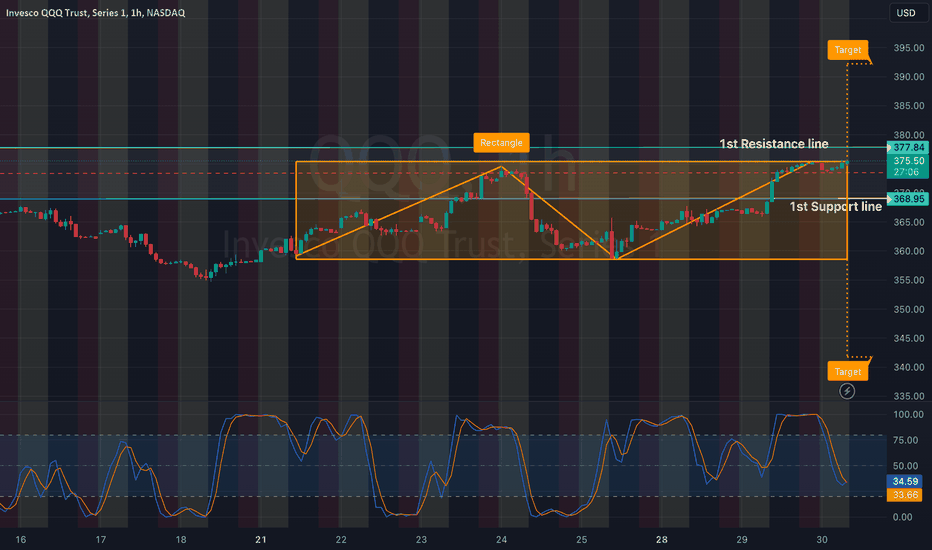Click the 377.84 resistance price tag
Screen dimensions: 932x550
point(908,147)
